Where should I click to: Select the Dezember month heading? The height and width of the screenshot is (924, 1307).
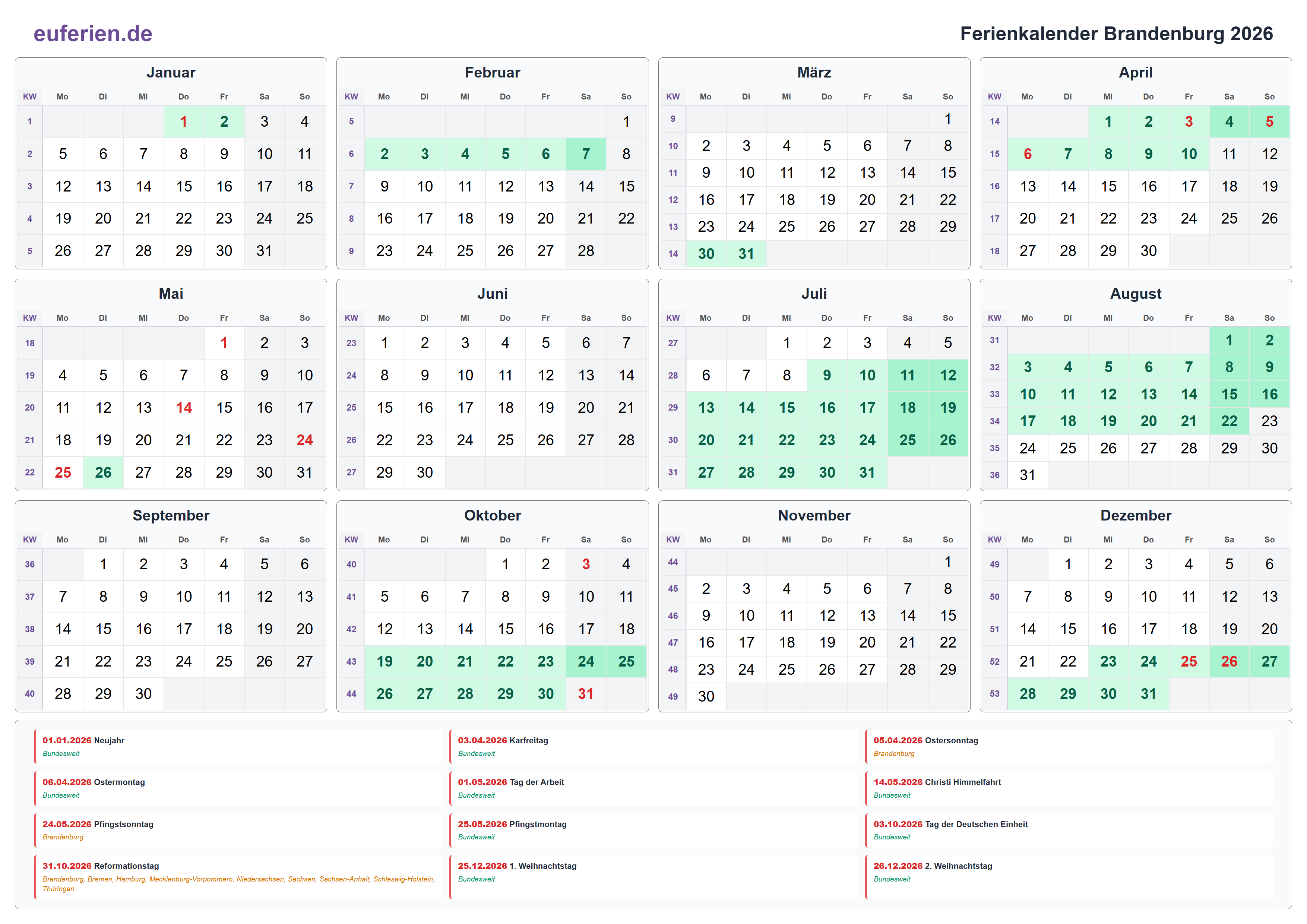[1136, 515]
